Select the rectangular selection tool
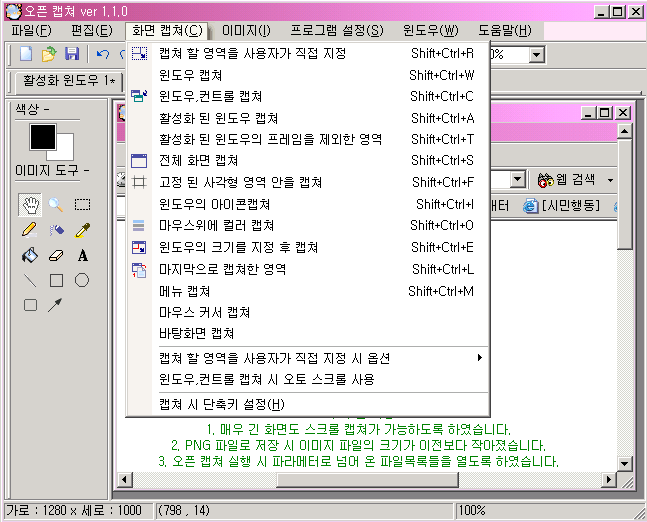The width and height of the screenshot is (647, 522). coord(82,205)
